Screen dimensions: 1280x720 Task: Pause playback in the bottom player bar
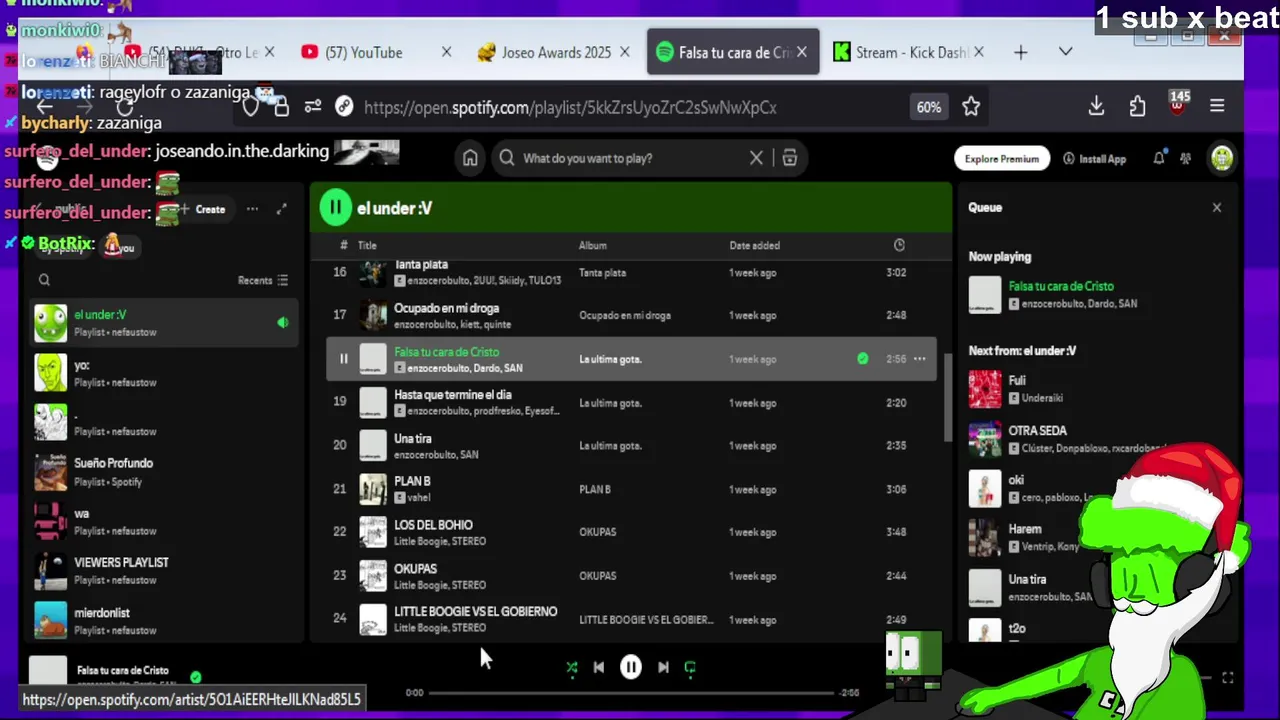tap(630, 667)
